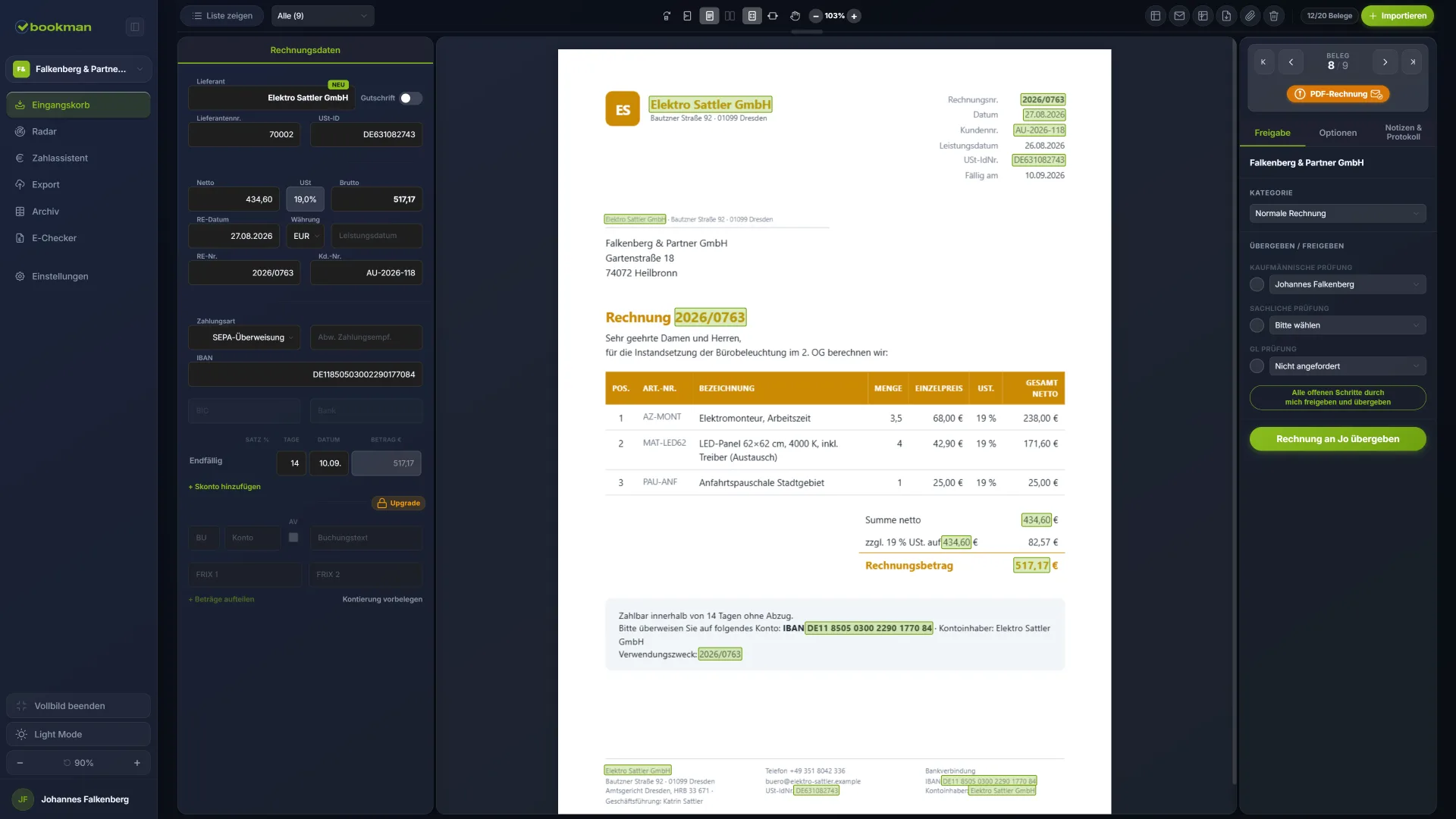Open E-Checker in sidebar
1456x819 pixels.
[78, 238]
